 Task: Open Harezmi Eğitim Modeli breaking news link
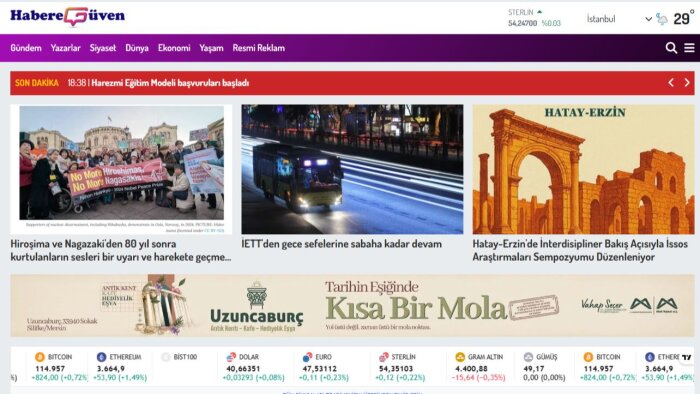point(170,83)
